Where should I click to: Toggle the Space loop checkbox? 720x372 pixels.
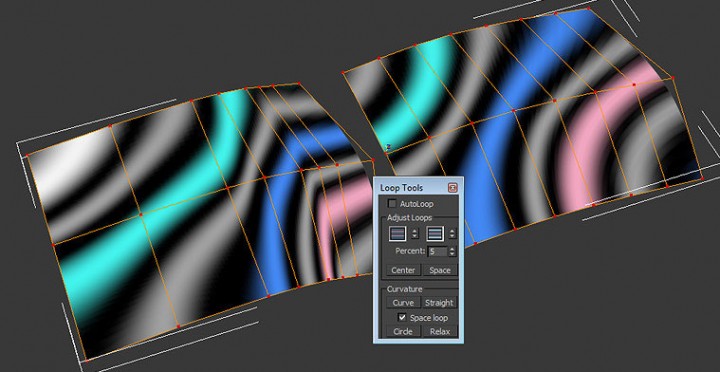tap(402, 317)
